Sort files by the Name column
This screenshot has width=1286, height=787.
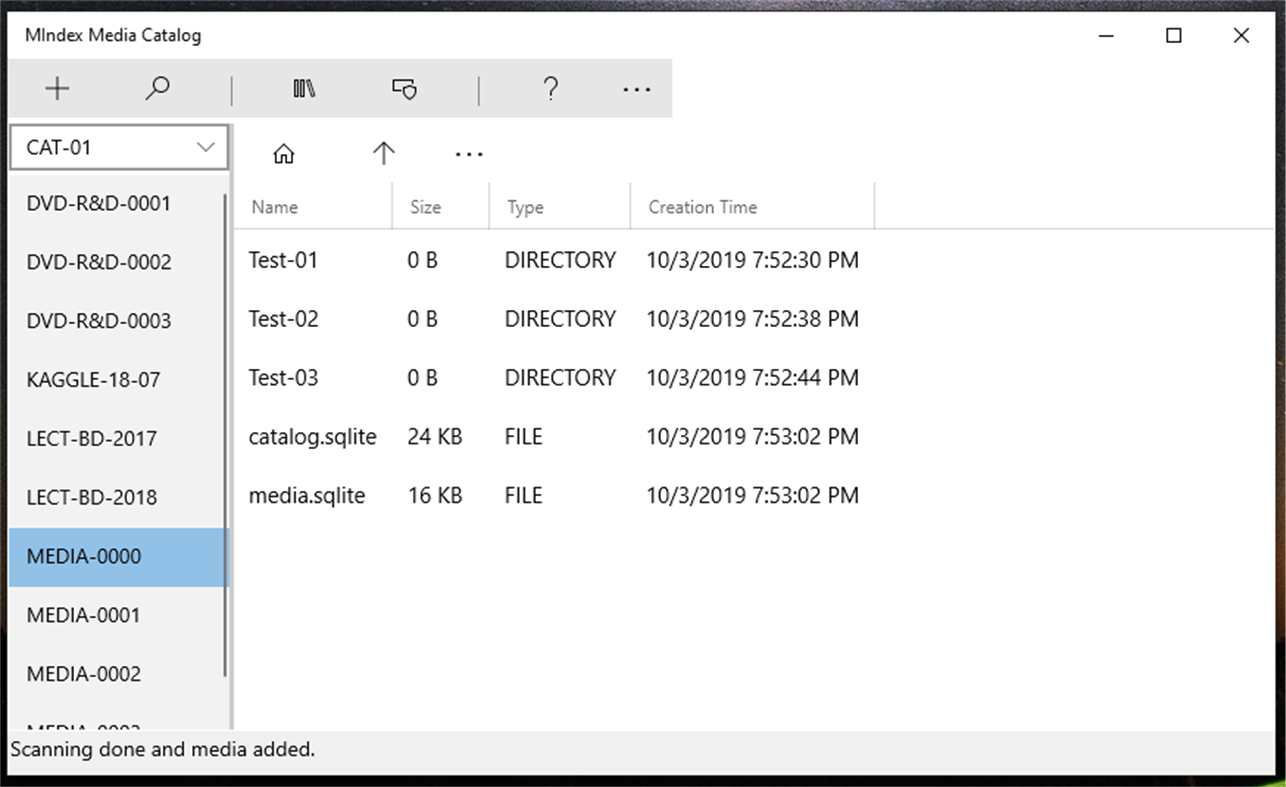point(274,207)
